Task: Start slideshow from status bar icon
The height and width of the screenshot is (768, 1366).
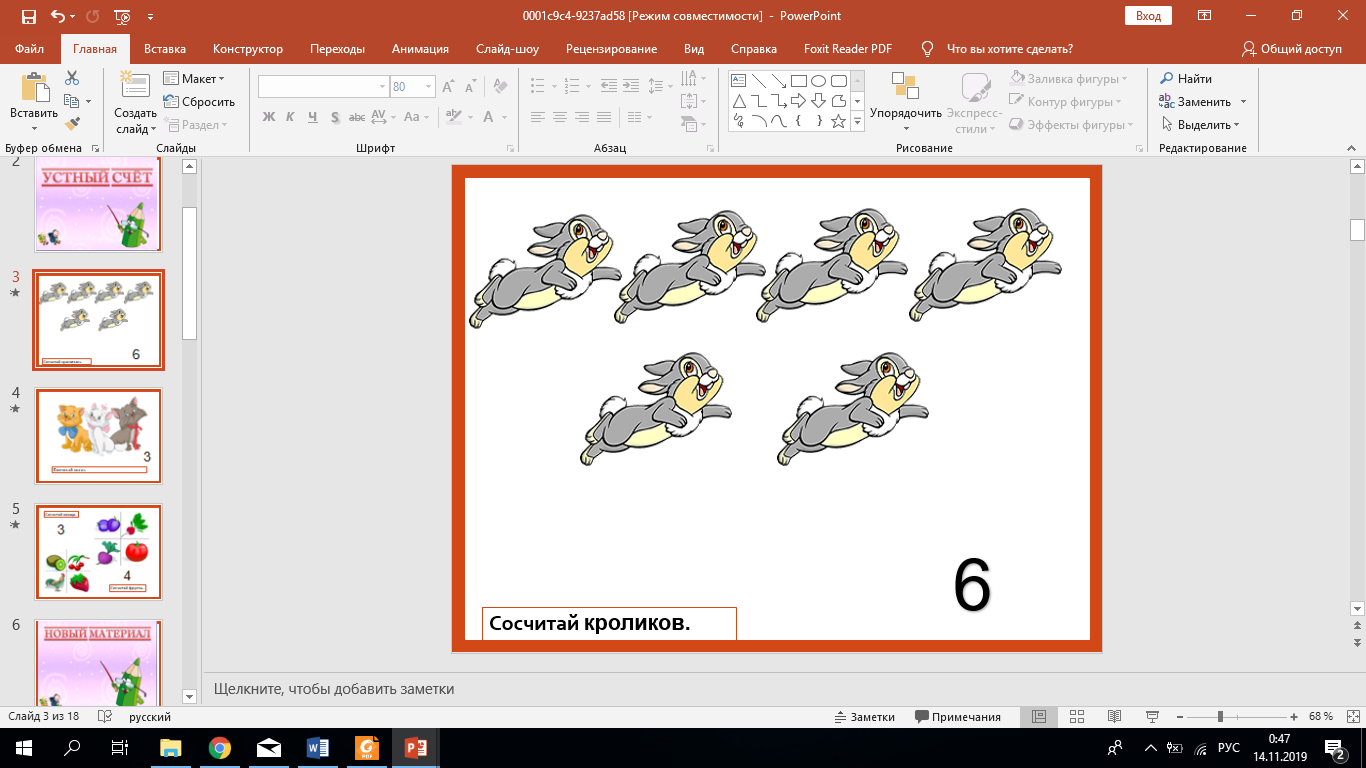Action: (x=1152, y=717)
